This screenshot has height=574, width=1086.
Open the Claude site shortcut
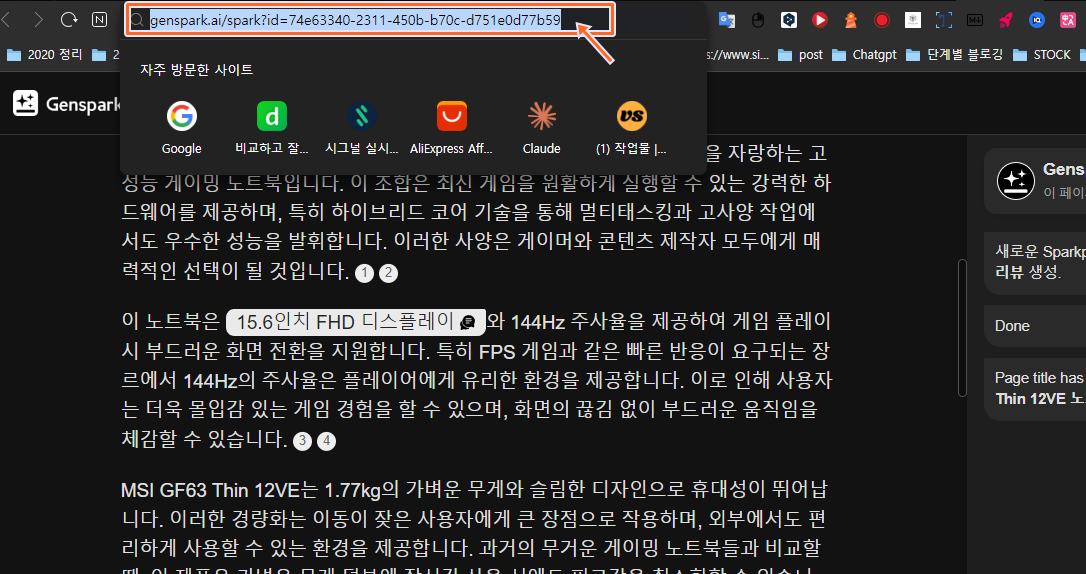(542, 128)
